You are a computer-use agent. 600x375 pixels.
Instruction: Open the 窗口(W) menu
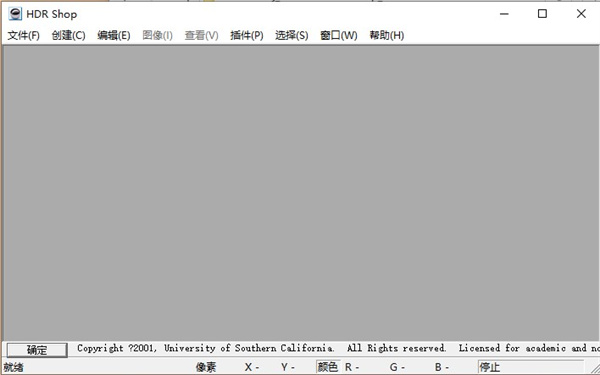click(339, 35)
